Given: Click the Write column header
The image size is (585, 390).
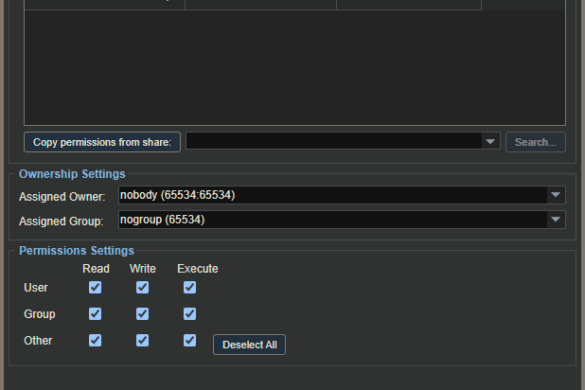Looking at the screenshot, I should (x=143, y=269).
